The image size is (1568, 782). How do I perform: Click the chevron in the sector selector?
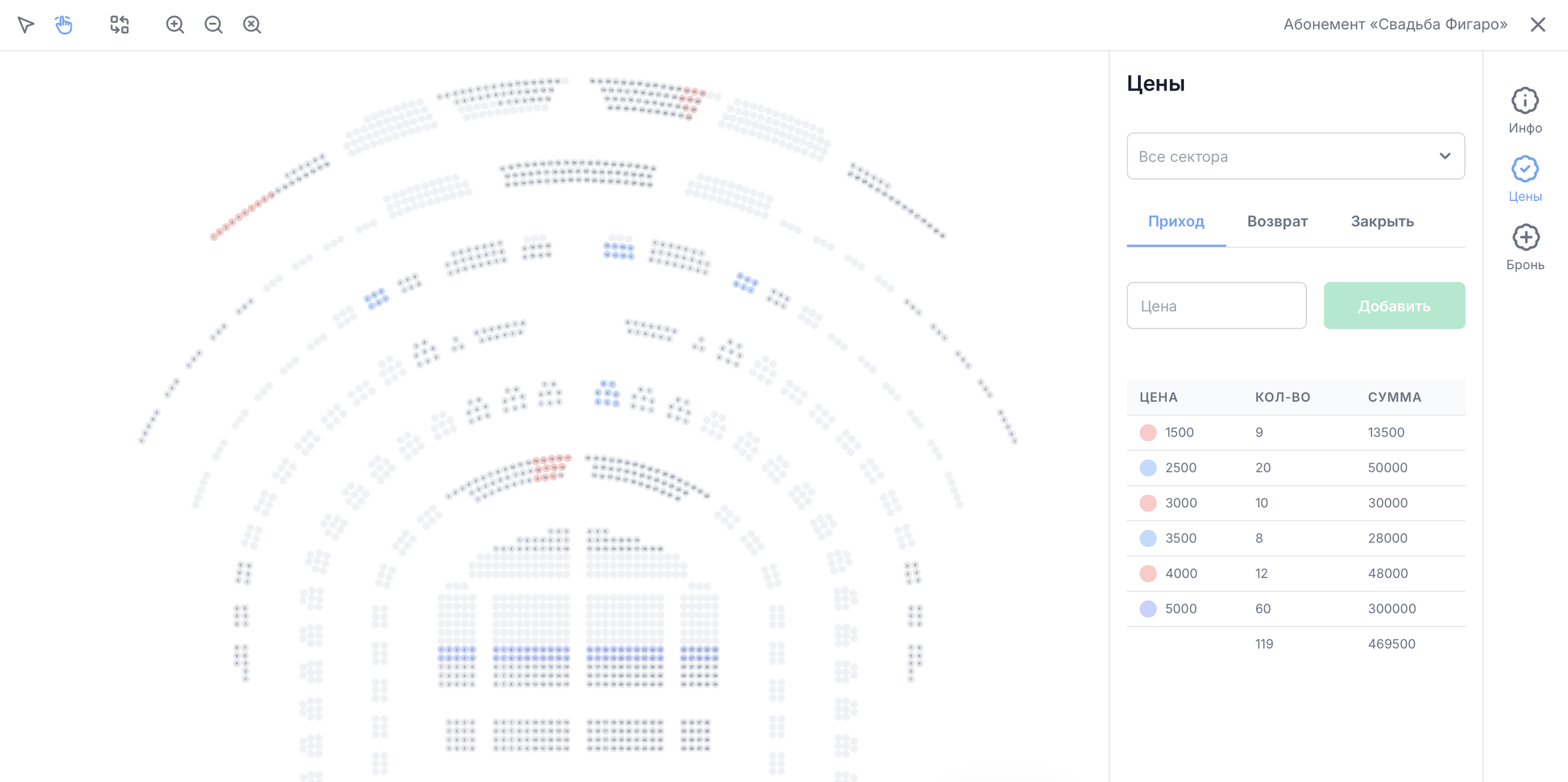[x=1444, y=156]
